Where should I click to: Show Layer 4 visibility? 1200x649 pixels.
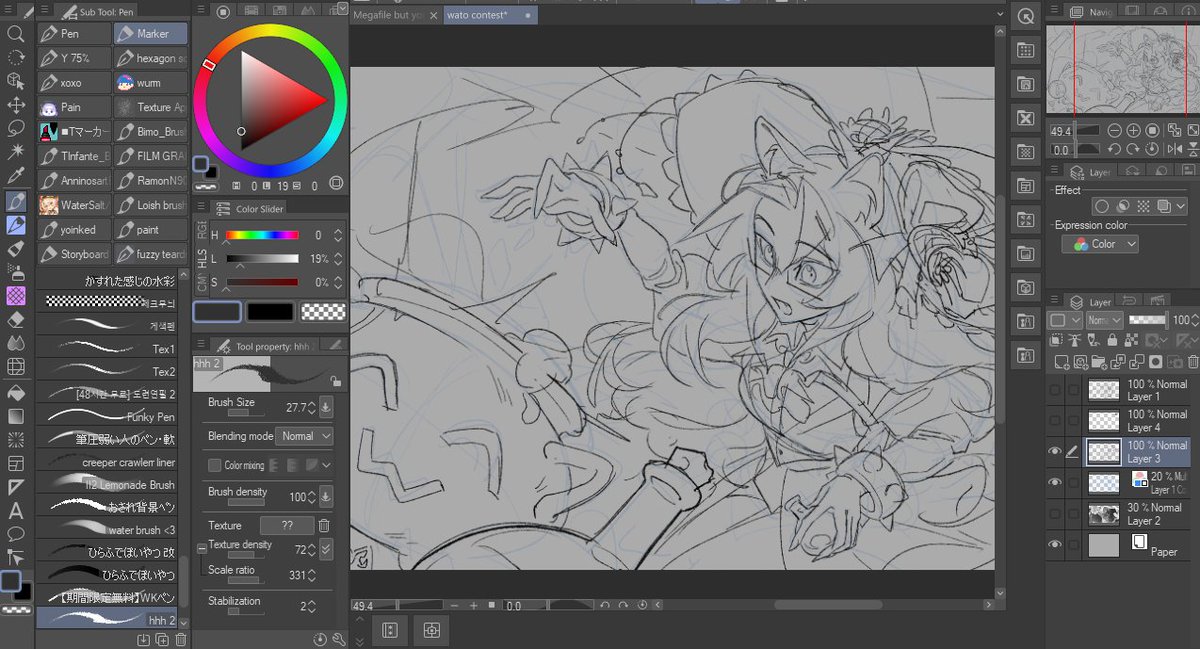click(1054, 421)
